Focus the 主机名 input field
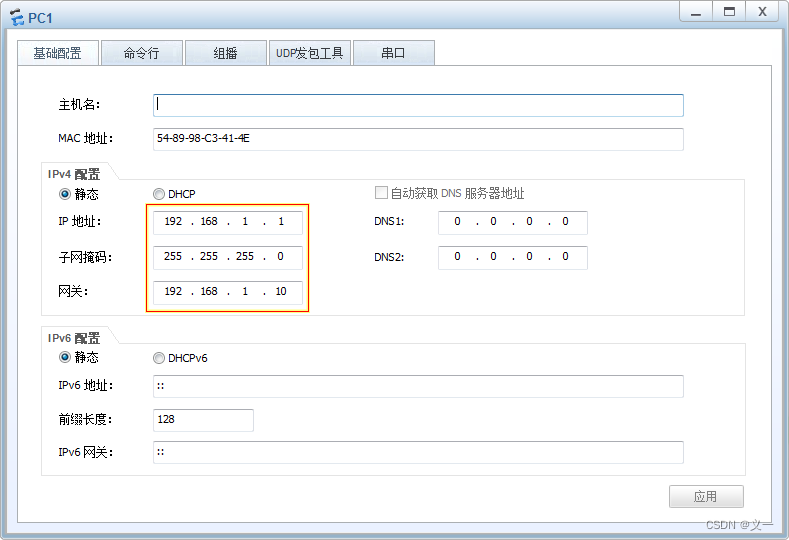The width and height of the screenshot is (789, 540). point(418,105)
